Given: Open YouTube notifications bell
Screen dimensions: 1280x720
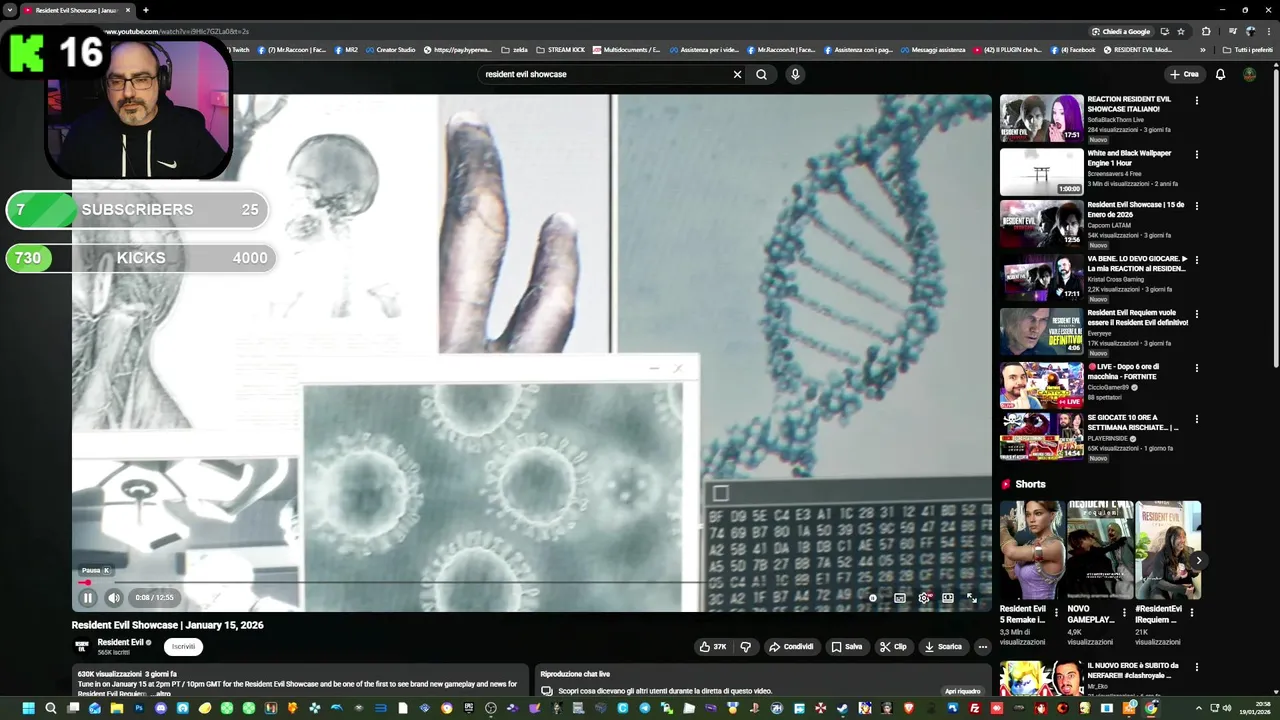Looking at the screenshot, I should pyautogui.click(x=1220, y=74).
